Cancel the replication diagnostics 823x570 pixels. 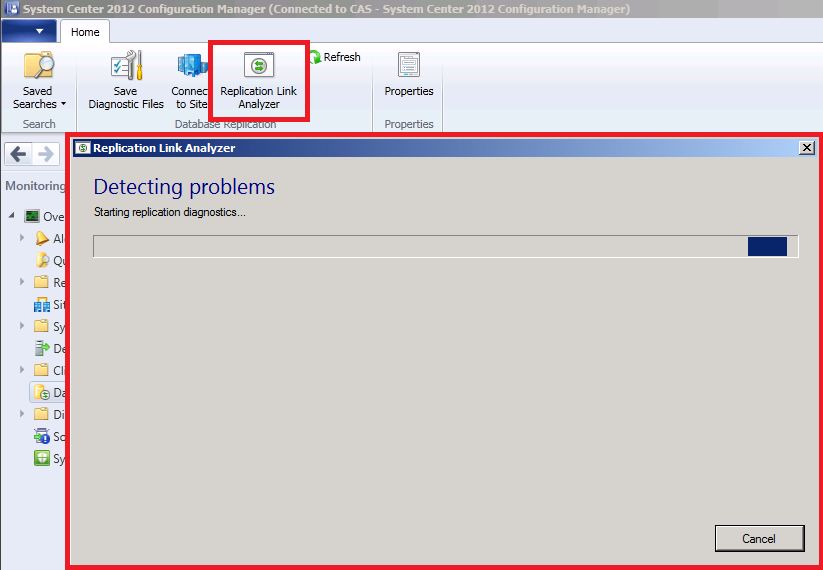coord(759,539)
